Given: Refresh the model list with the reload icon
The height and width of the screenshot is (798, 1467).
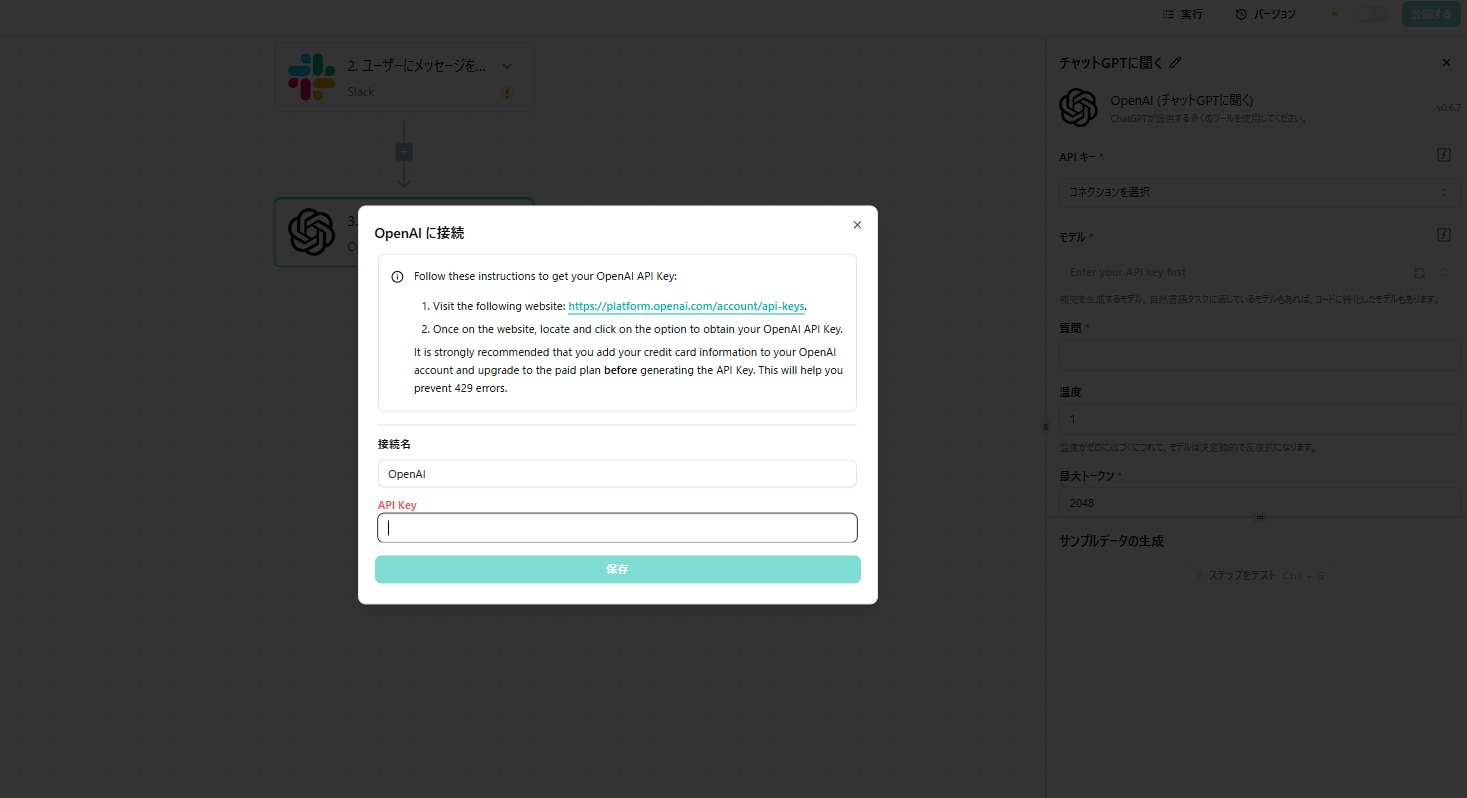Looking at the screenshot, I should point(1419,272).
